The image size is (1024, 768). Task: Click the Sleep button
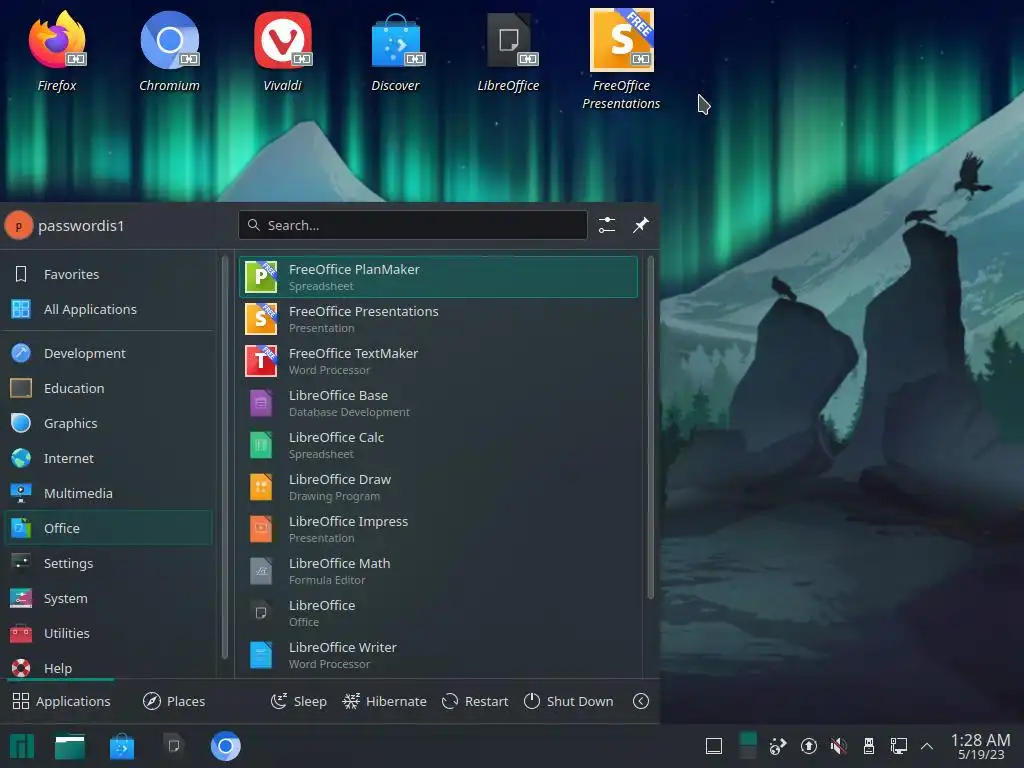coord(298,701)
